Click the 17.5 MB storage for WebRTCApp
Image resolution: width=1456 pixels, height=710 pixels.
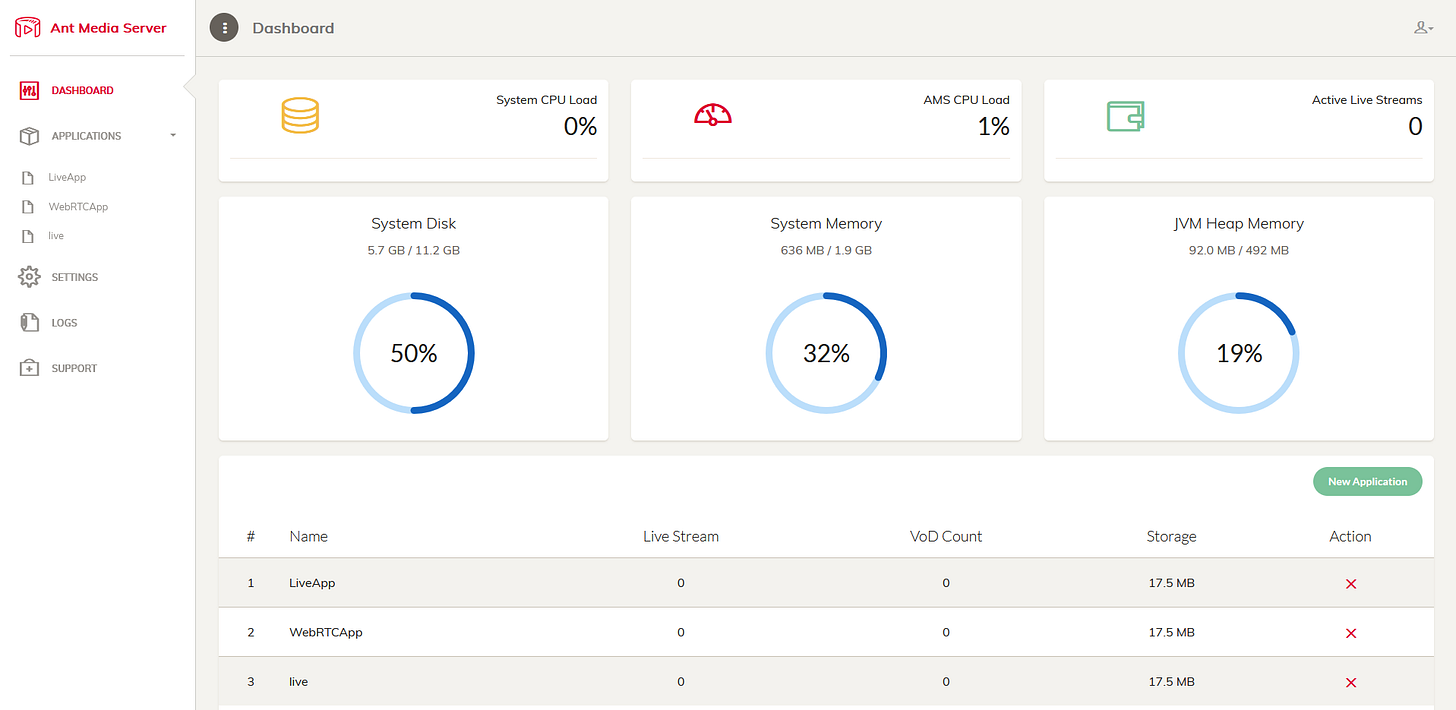click(x=1171, y=632)
